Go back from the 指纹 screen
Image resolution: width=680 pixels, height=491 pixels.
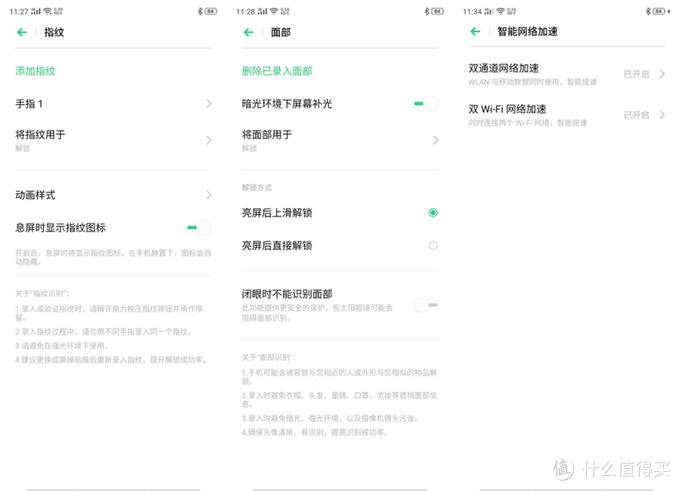click(x=22, y=32)
